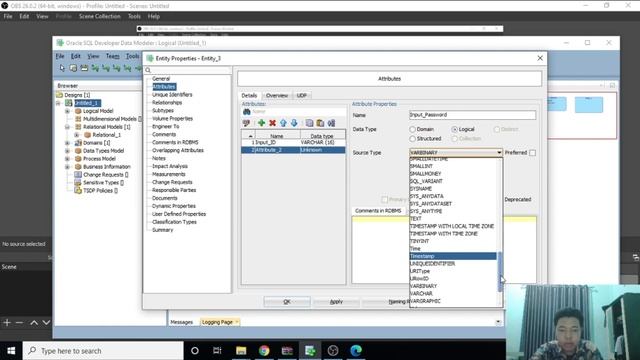Open Relationships in the properties tree

coord(167,102)
